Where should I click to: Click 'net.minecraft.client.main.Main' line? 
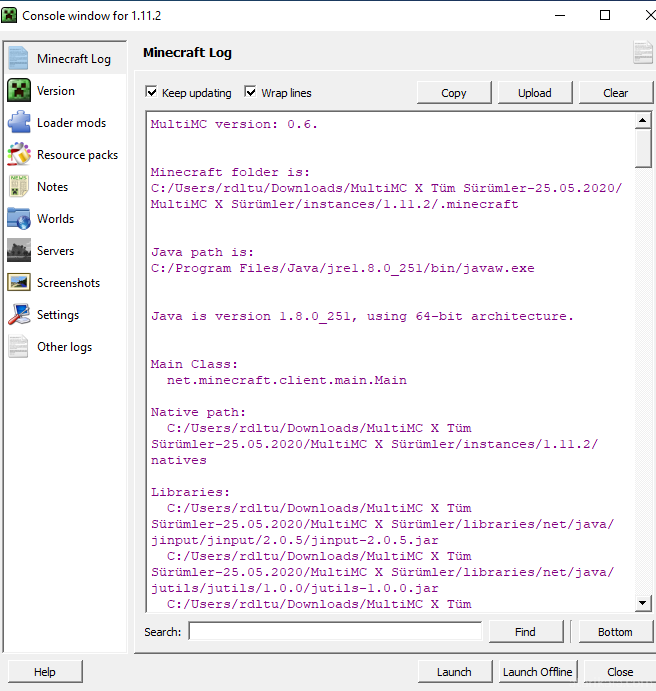[x=287, y=380]
